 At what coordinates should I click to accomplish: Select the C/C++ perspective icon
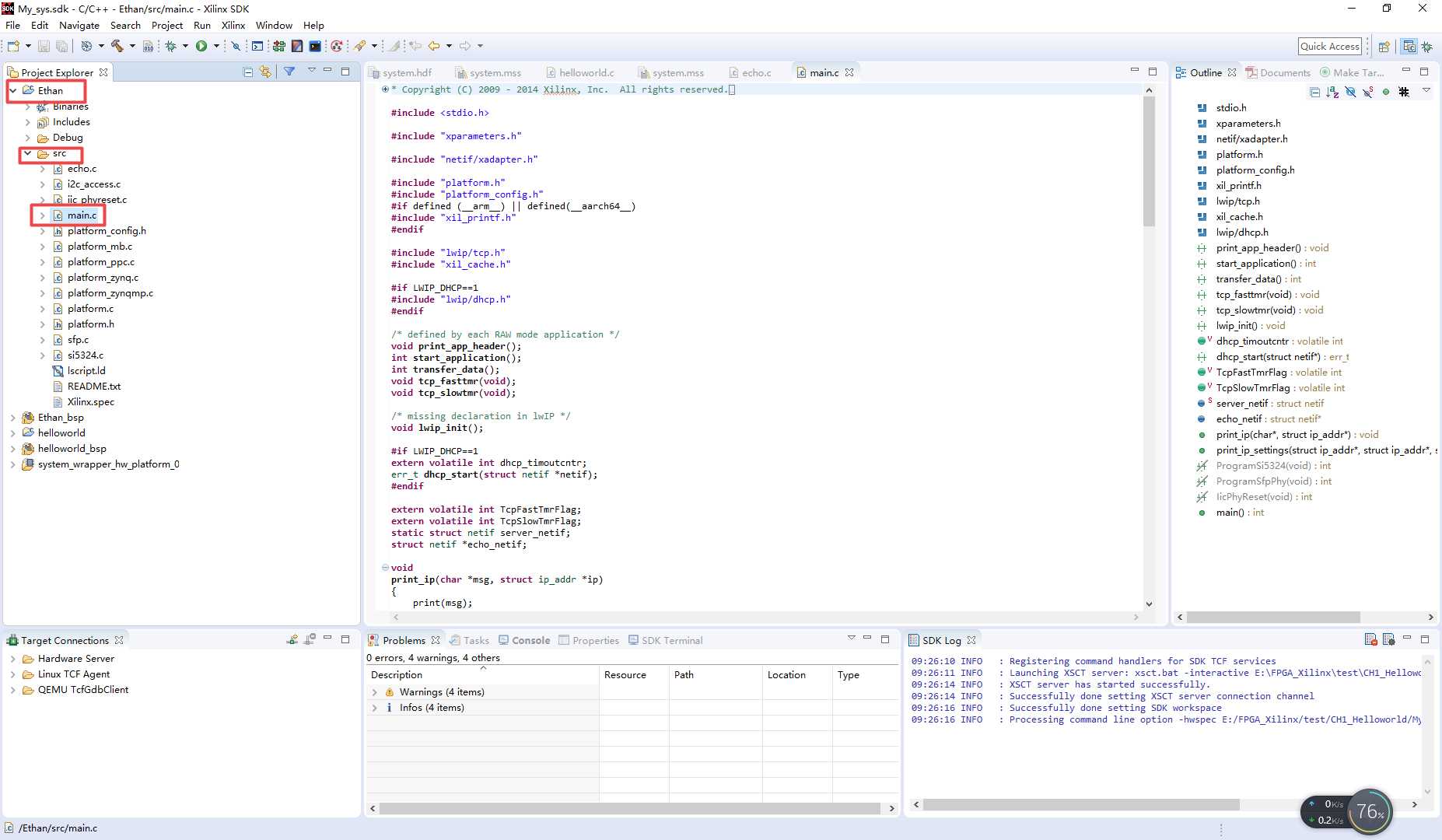1409,47
